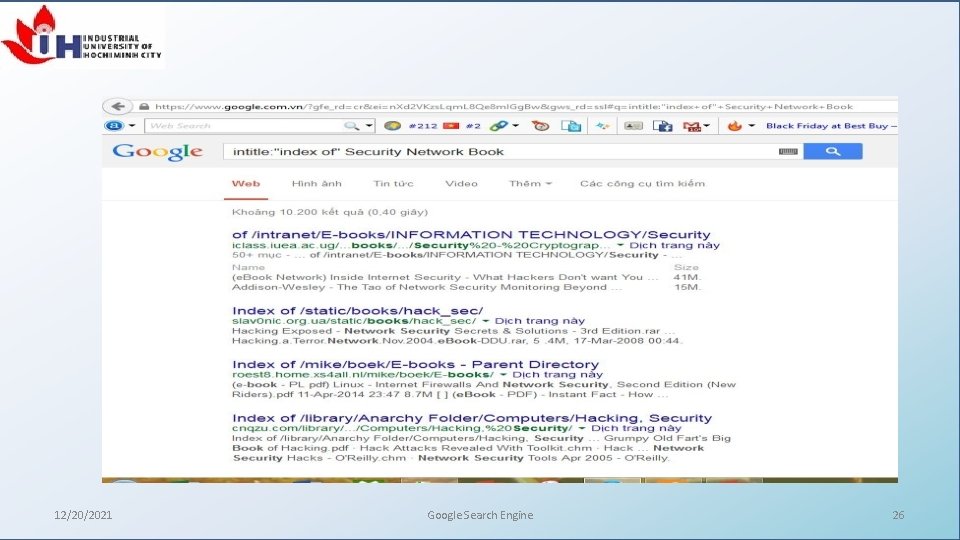Image resolution: width=960 pixels, height=540 pixels.
Task: Open result of /intranet/E-books/INFORMATION TECHNOLOGY/Security
Action: coord(471,234)
